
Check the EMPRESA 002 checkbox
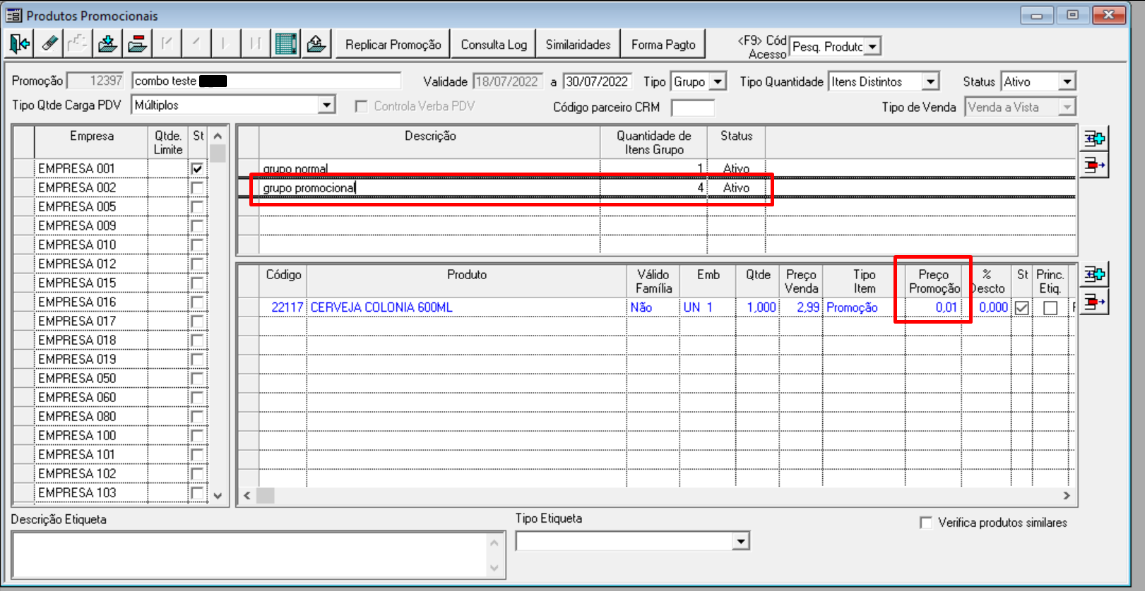[196, 188]
